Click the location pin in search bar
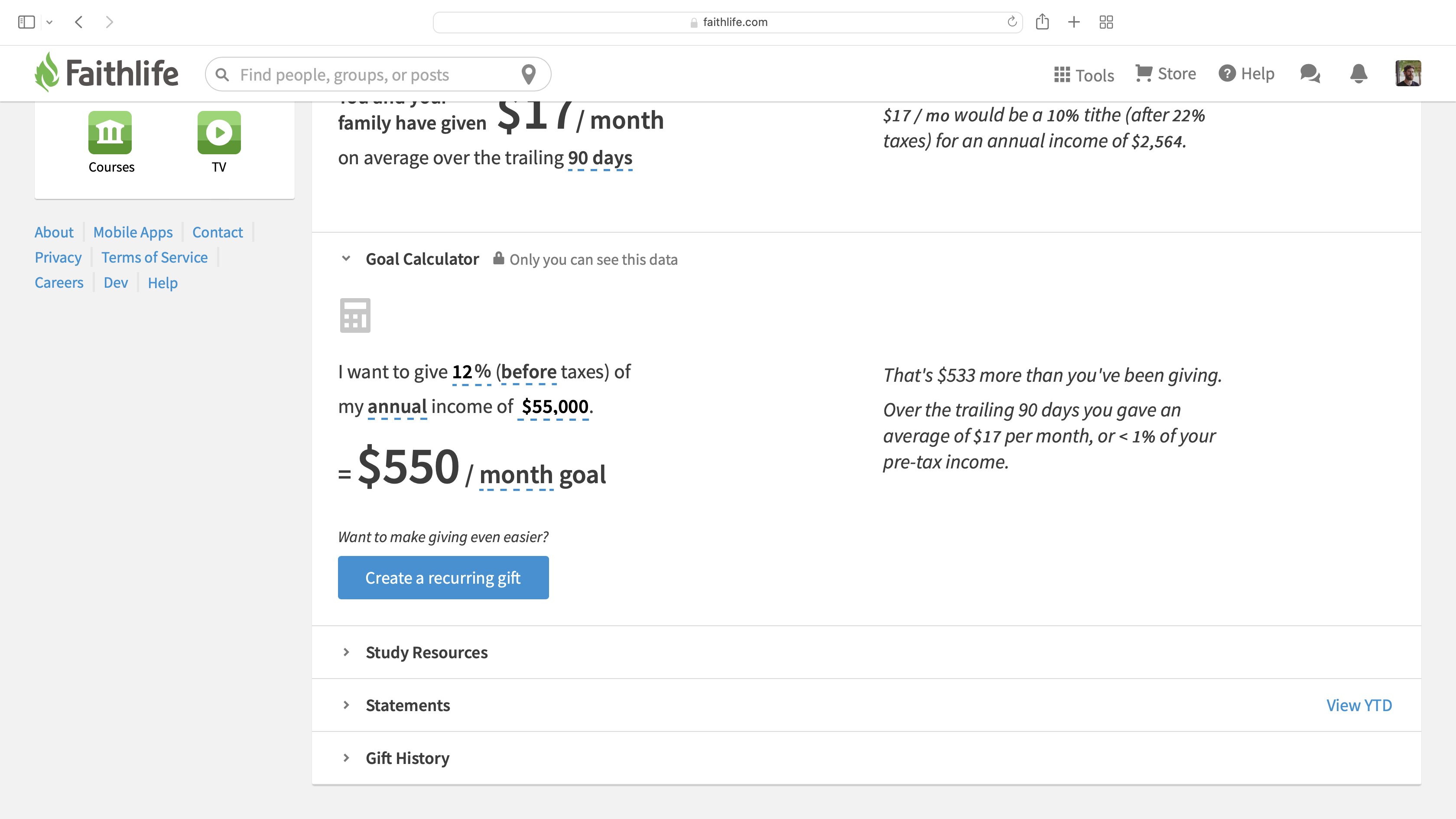This screenshot has height=819, width=1456. click(x=529, y=74)
